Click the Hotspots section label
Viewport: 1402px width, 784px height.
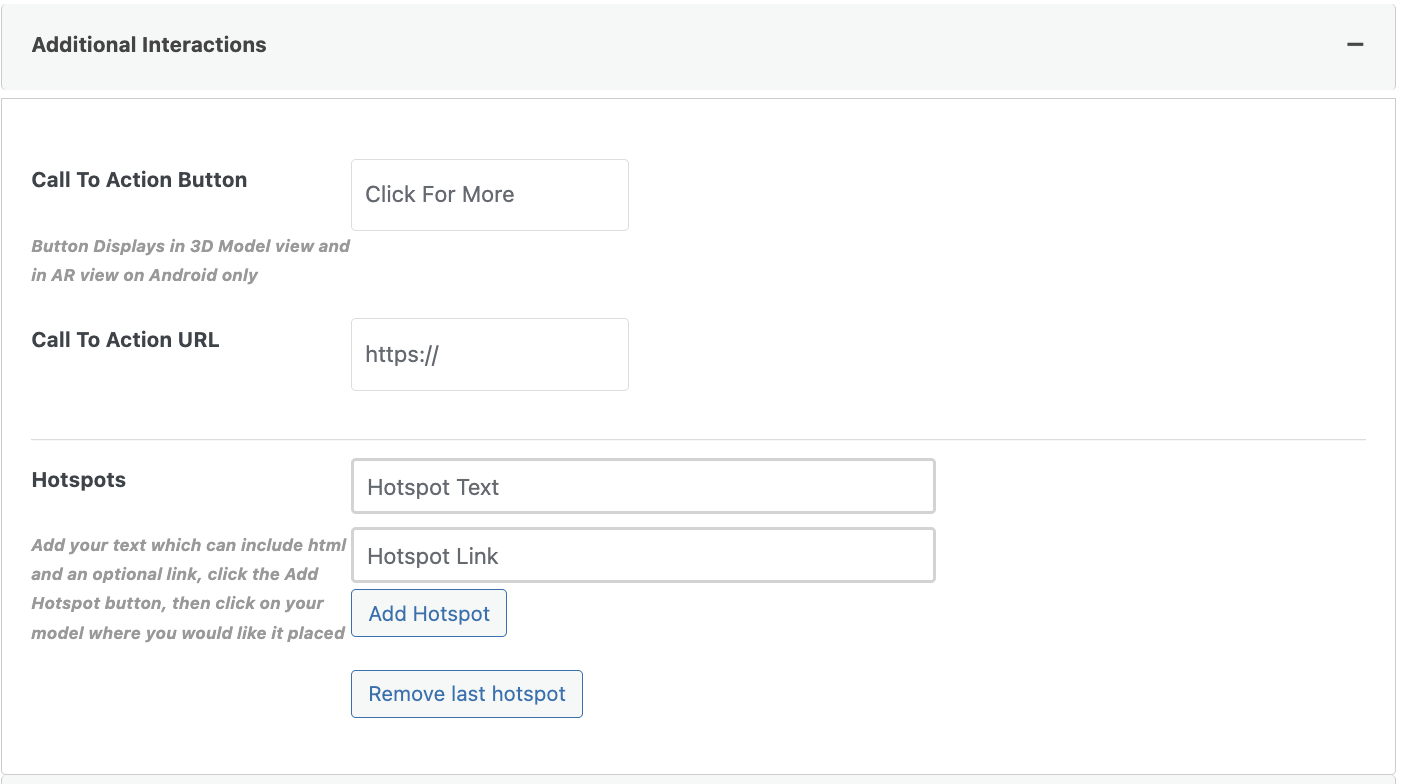point(79,480)
